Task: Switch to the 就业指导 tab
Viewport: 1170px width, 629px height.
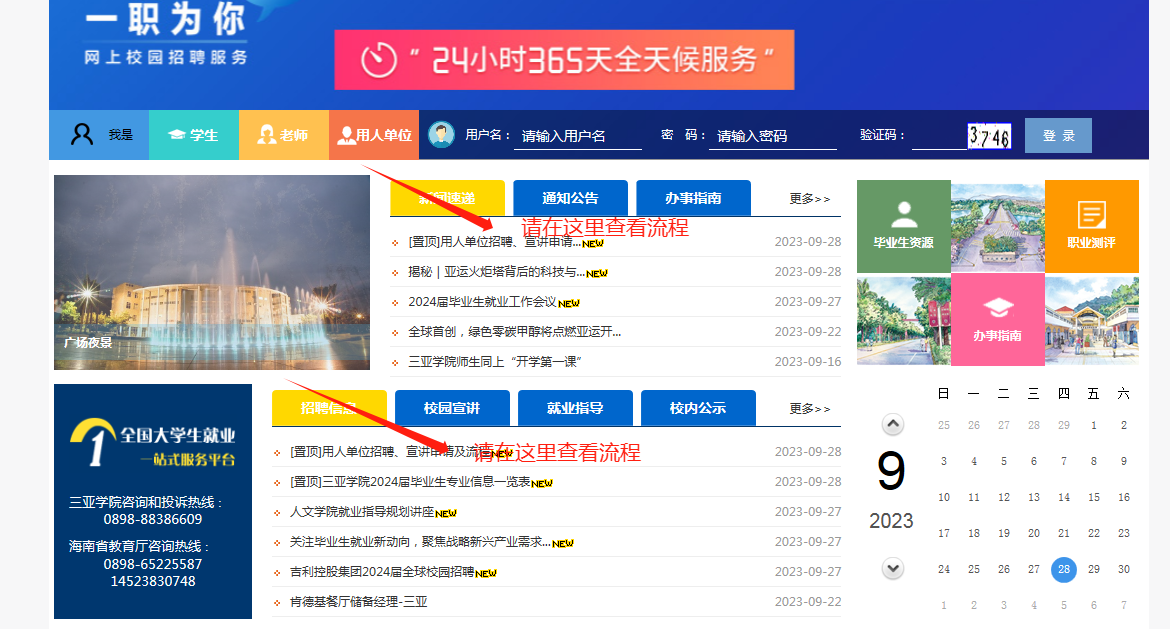Action: coord(575,408)
